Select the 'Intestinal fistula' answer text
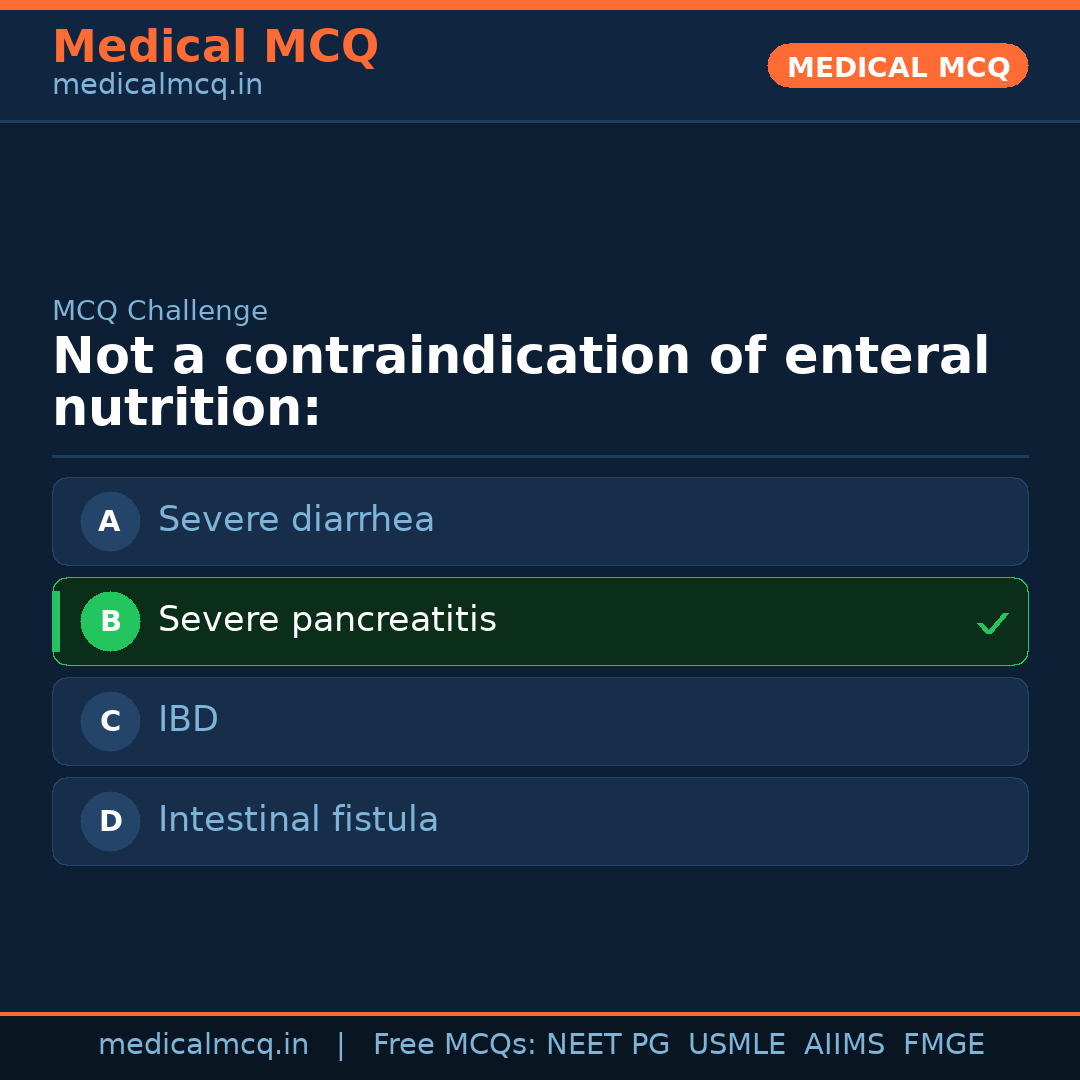The height and width of the screenshot is (1080, 1080). pos(298,820)
